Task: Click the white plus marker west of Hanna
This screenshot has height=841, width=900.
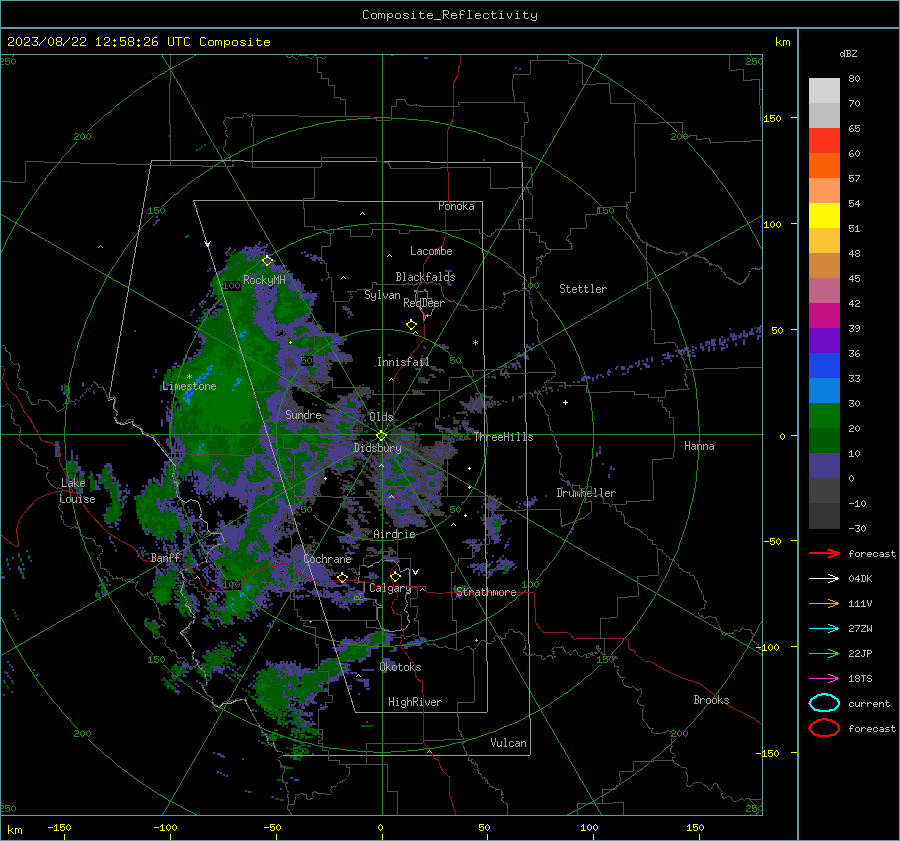Action: pos(565,402)
